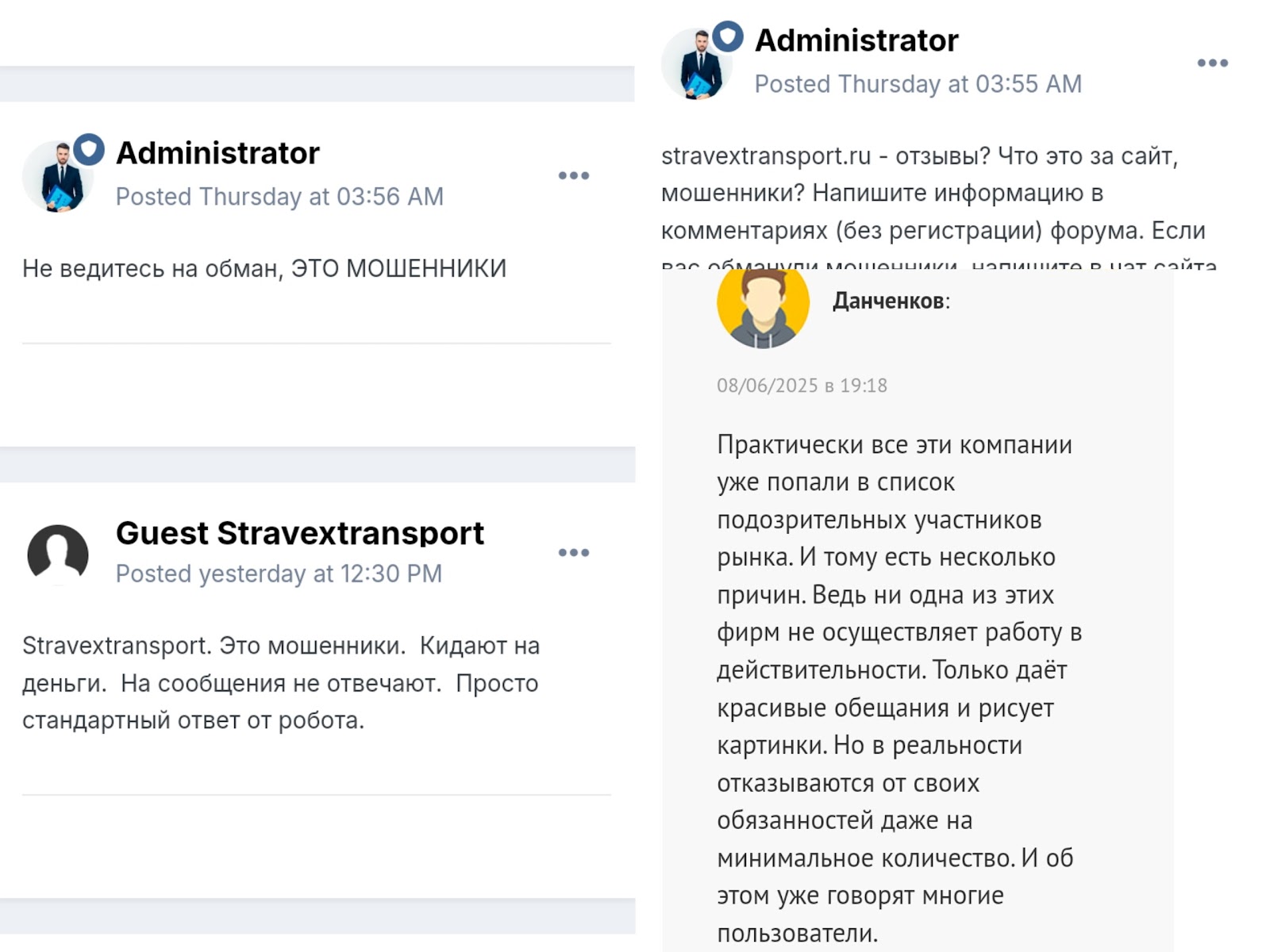The height and width of the screenshot is (952, 1270).
Task: Open "Posted Thursday at 03:56 AM" permalink
Action: pos(279,197)
